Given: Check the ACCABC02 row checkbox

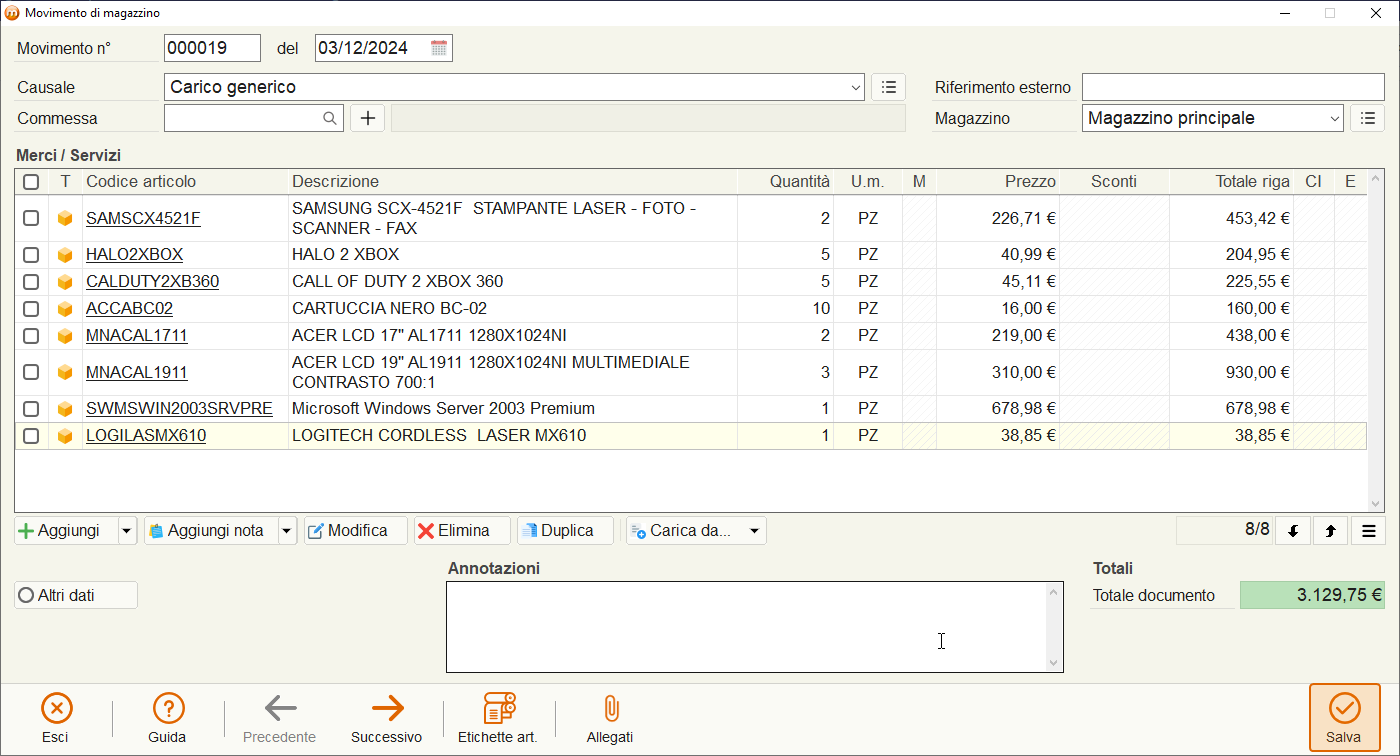Looking at the screenshot, I should tap(31, 309).
